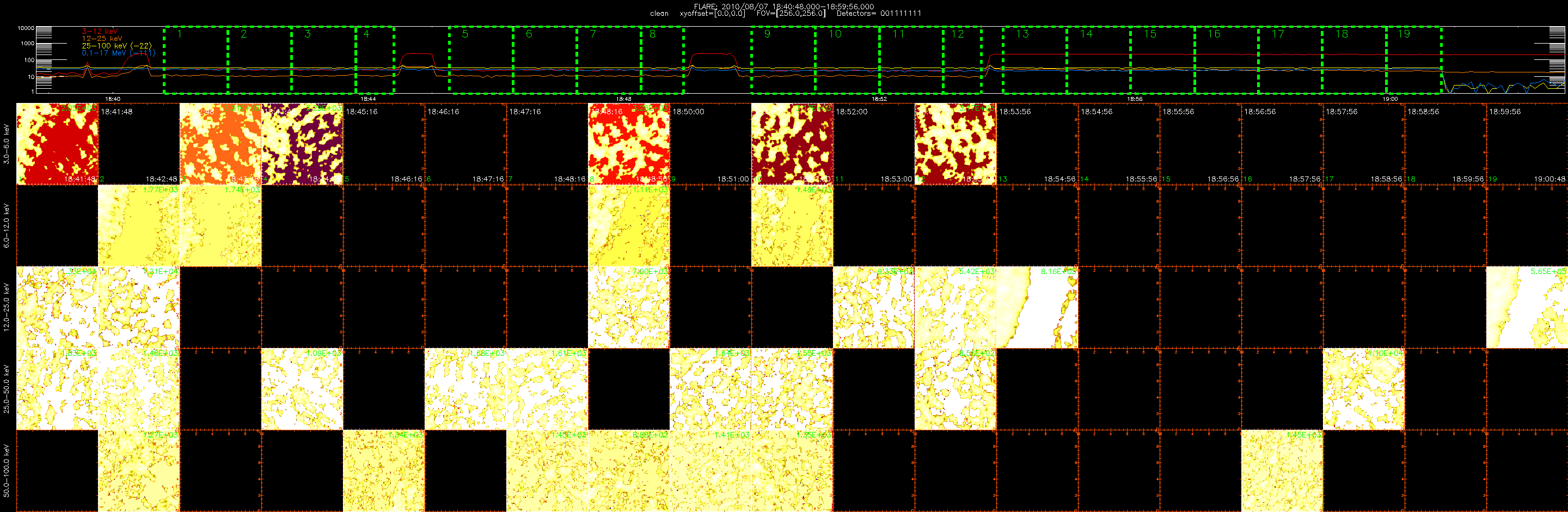Image resolution: width=1568 pixels, height=512 pixels.
Task: Open the 12-25 keV image labeled 8.16E+05
Action: pyautogui.click(x=1037, y=307)
